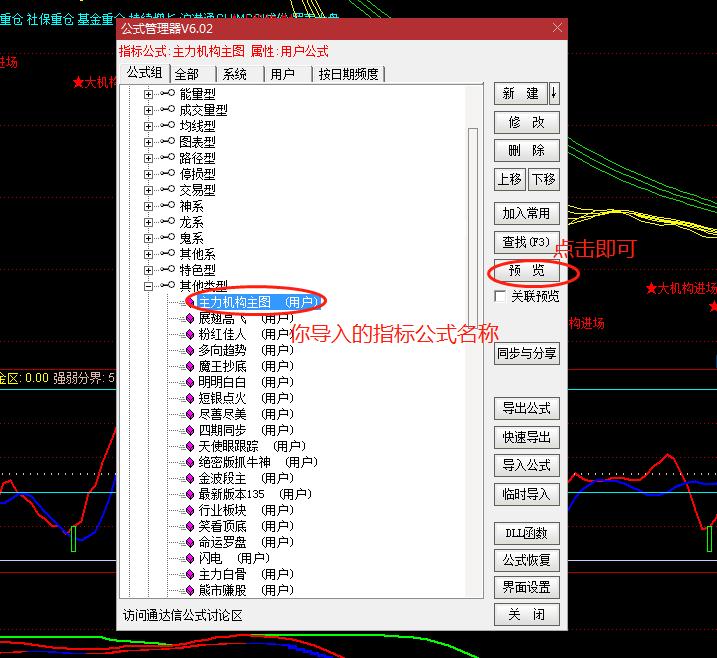Click the icon beside 魔王抄底
717x658 pixels.
tap(189, 366)
